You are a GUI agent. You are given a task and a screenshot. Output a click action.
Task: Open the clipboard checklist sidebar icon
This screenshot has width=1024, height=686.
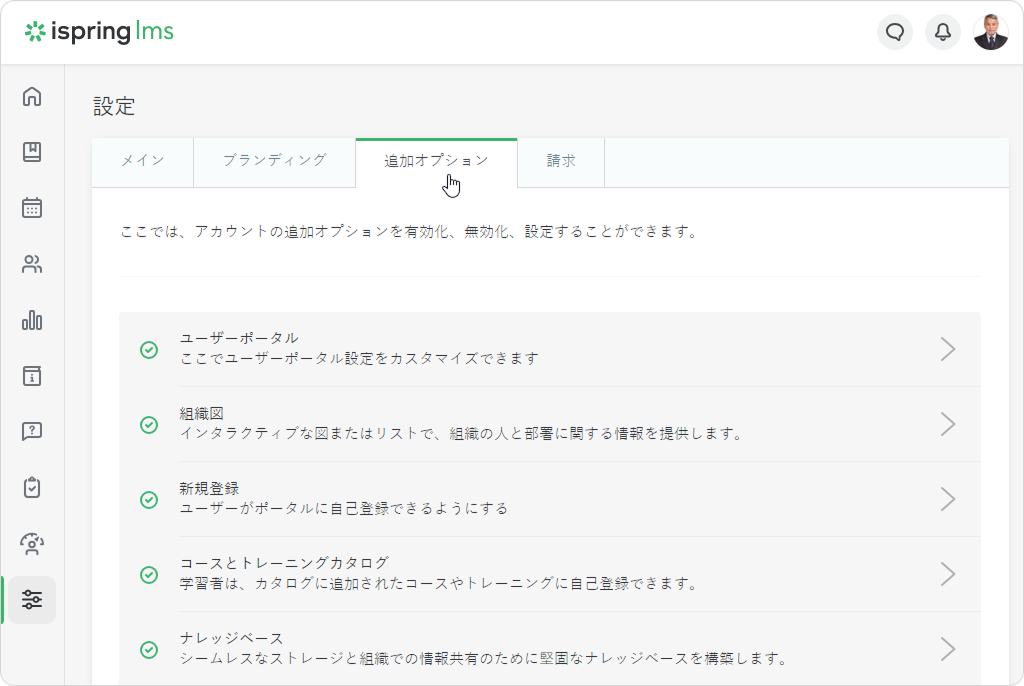pos(32,488)
